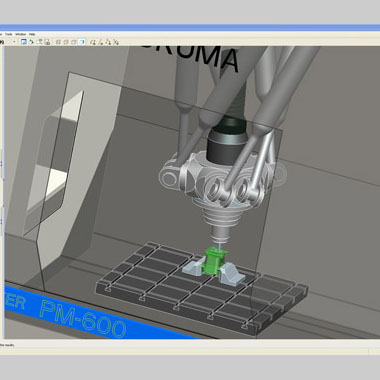380x380 pixels.
Task: Open the Help menu
Action: pos(32,34)
